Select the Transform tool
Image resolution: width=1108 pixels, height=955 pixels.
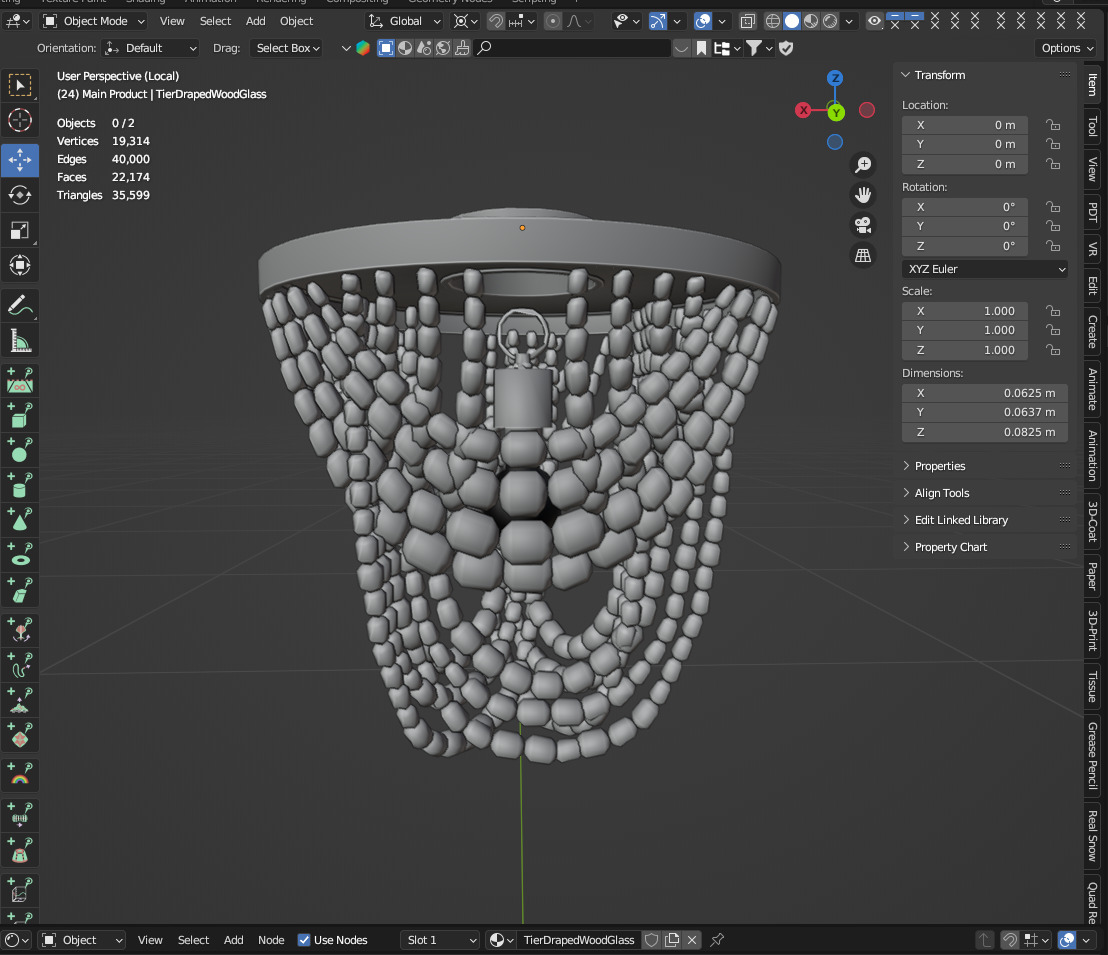click(x=20, y=266)
